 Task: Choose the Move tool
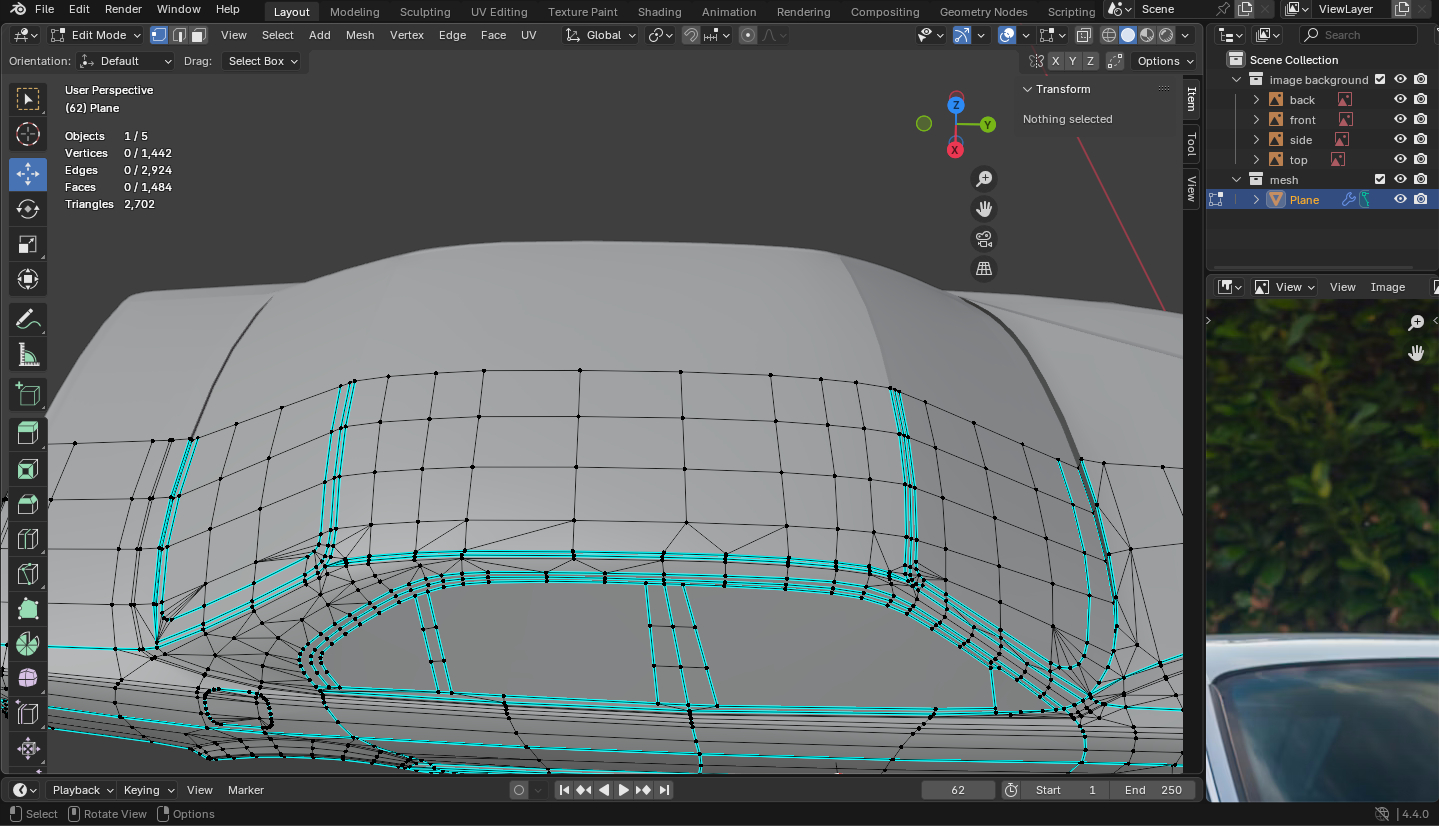click(28, 174)
